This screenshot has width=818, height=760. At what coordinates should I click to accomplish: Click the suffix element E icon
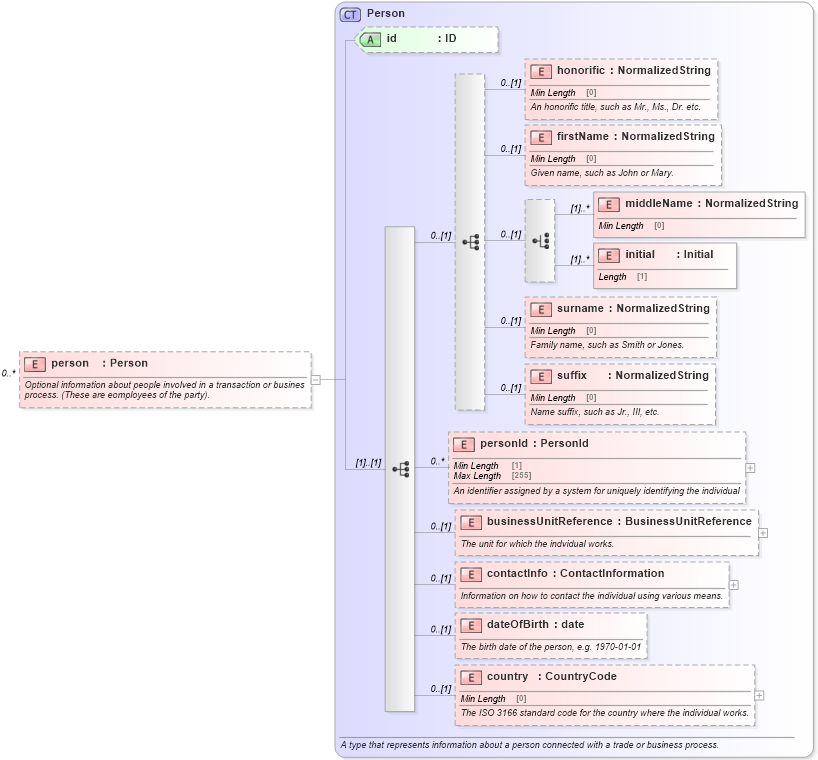click(539, 376)
